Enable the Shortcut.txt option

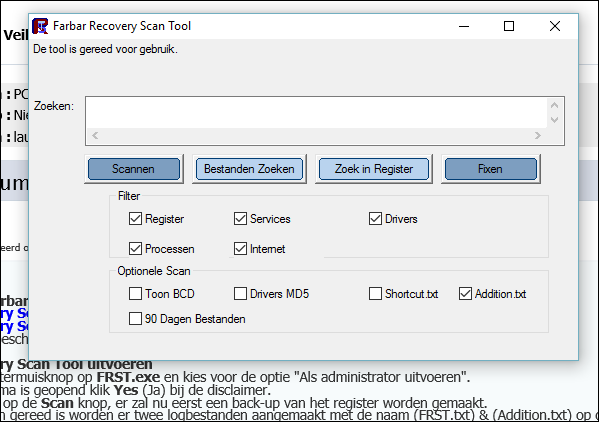(x=375, y=294)
